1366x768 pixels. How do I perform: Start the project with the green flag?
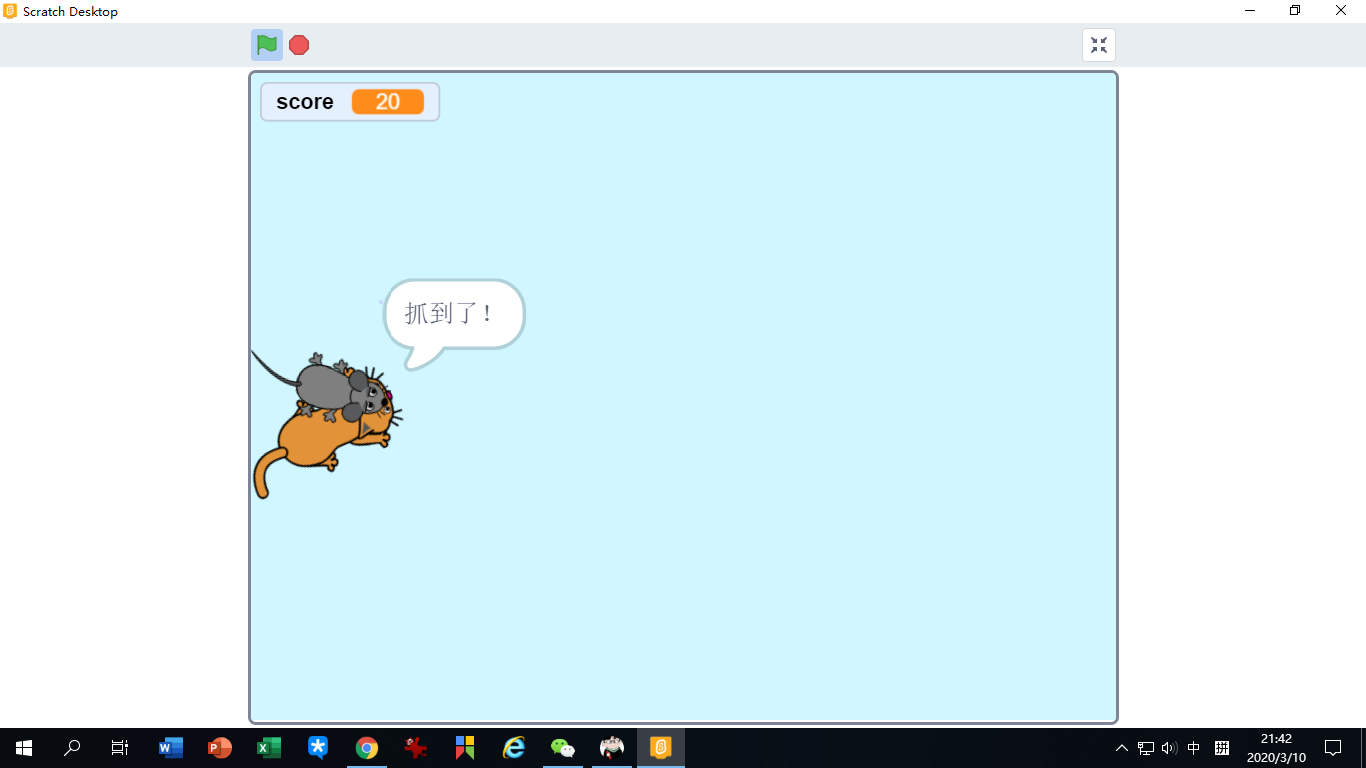point(266,45)
